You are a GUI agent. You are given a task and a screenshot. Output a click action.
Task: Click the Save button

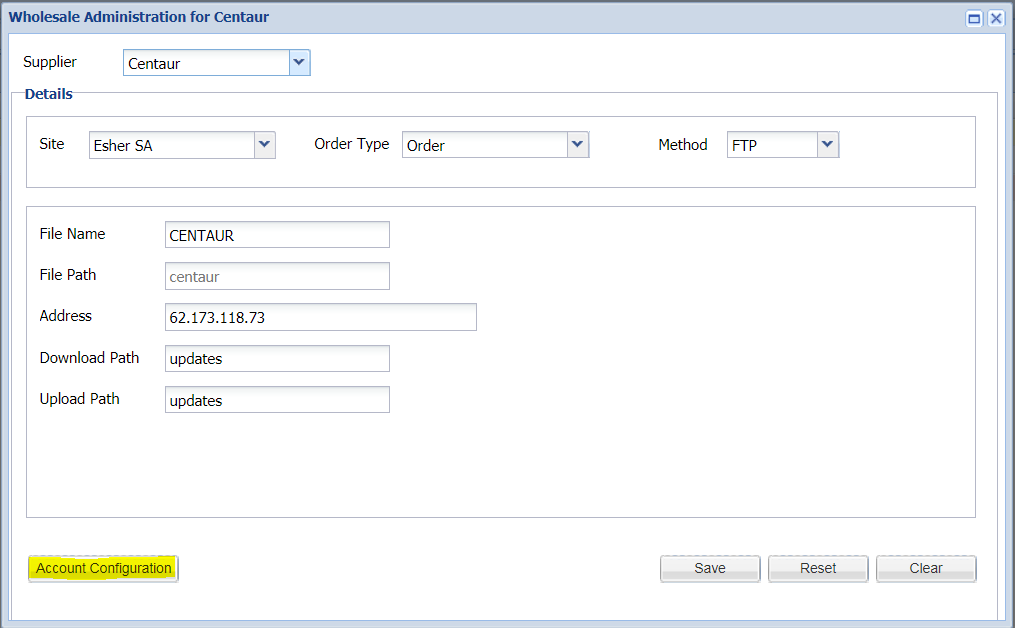[710, 568]
